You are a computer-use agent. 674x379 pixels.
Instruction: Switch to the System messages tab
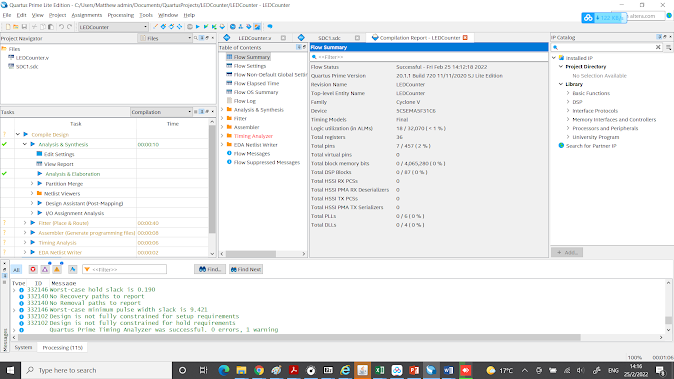[x=23, y=347]
